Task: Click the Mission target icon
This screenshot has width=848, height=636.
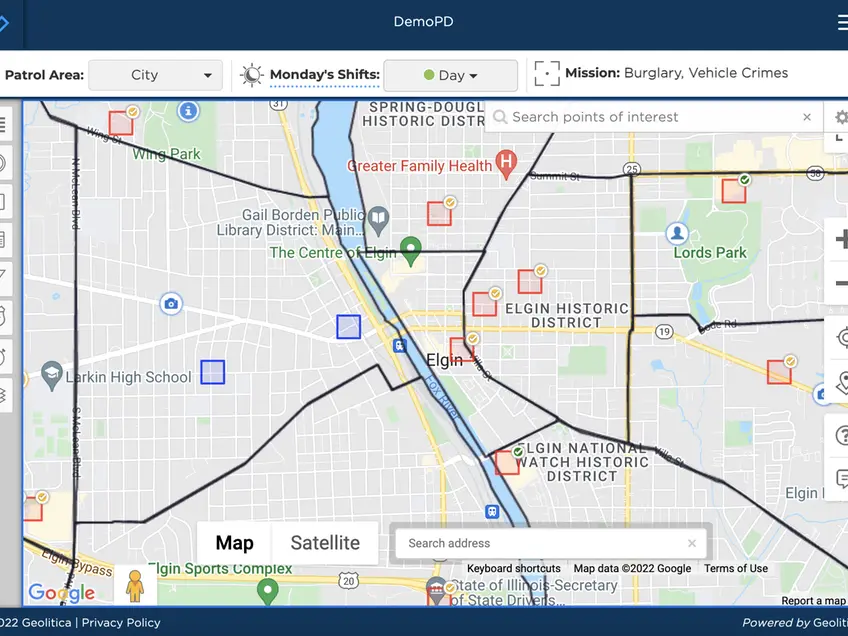Action: 546,74
